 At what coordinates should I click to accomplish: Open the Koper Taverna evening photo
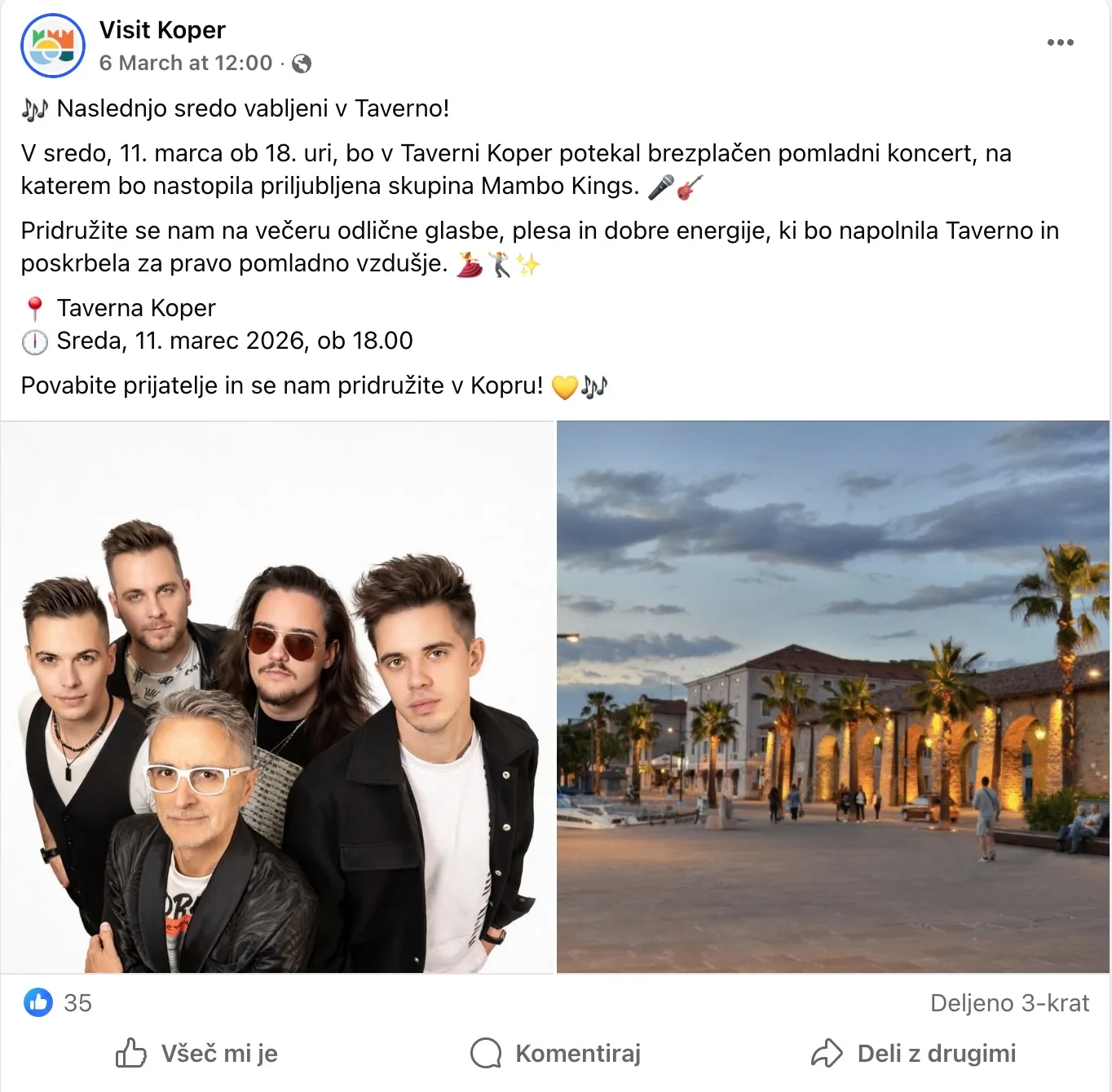click(x=833, y=697)
